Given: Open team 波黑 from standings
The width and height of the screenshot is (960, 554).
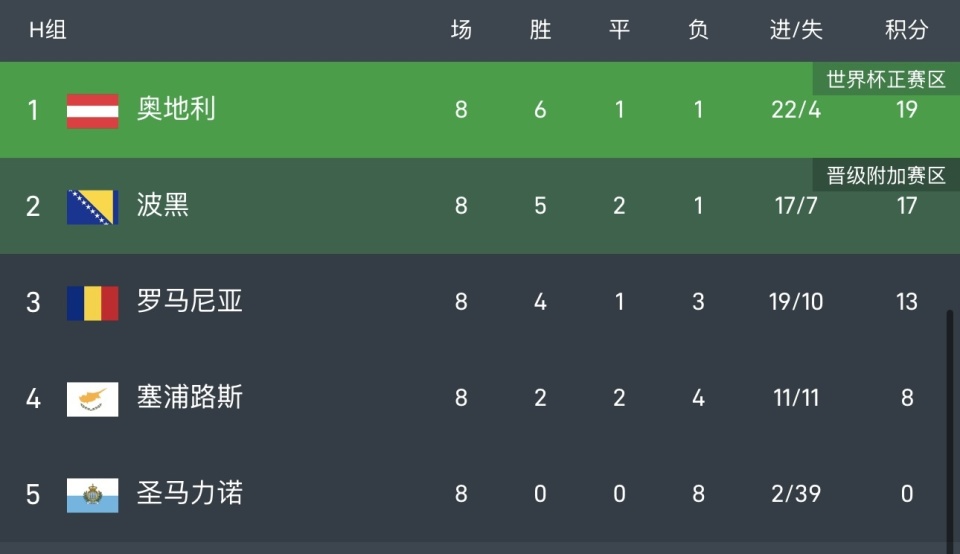Looking at the screenshot, I should pyautogui.click(x=163, y=206).
